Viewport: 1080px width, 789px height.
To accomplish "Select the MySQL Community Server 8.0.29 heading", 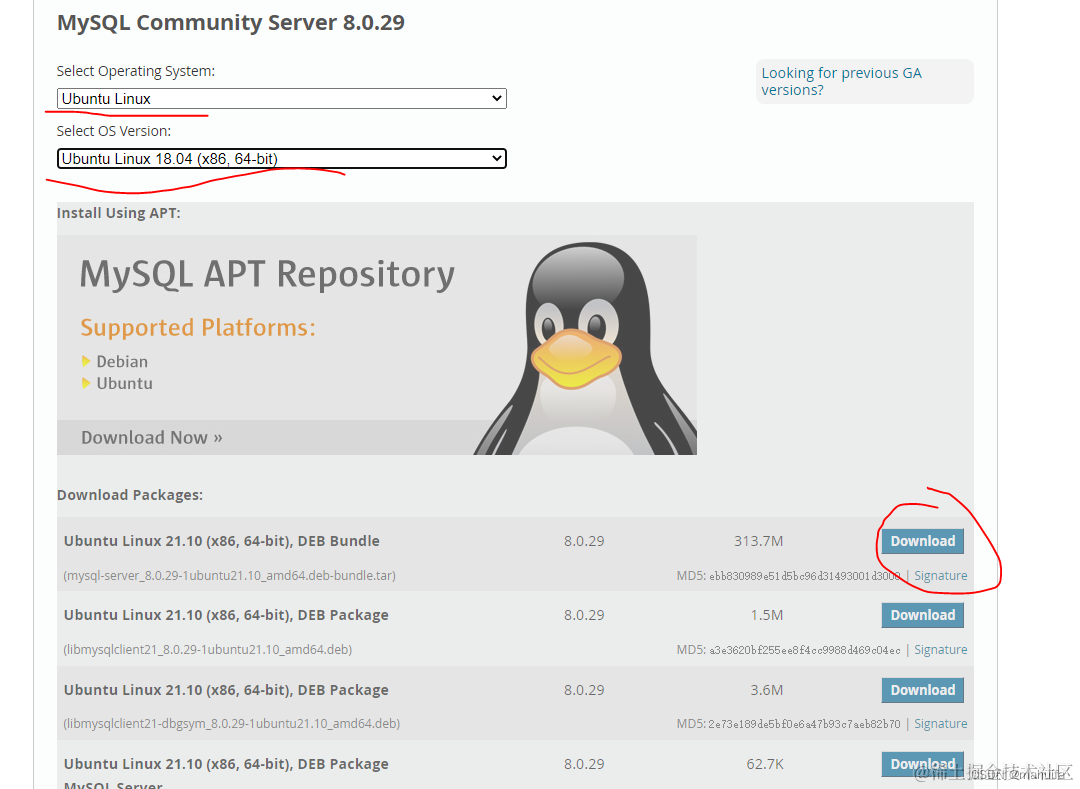I will point(231,22).
